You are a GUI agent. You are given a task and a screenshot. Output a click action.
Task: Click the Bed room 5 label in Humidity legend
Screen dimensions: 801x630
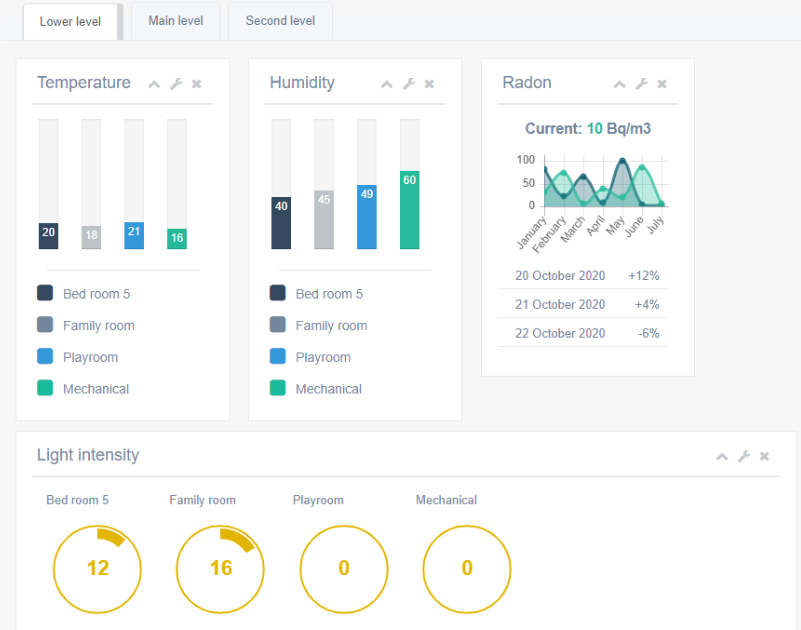(329, 294)
